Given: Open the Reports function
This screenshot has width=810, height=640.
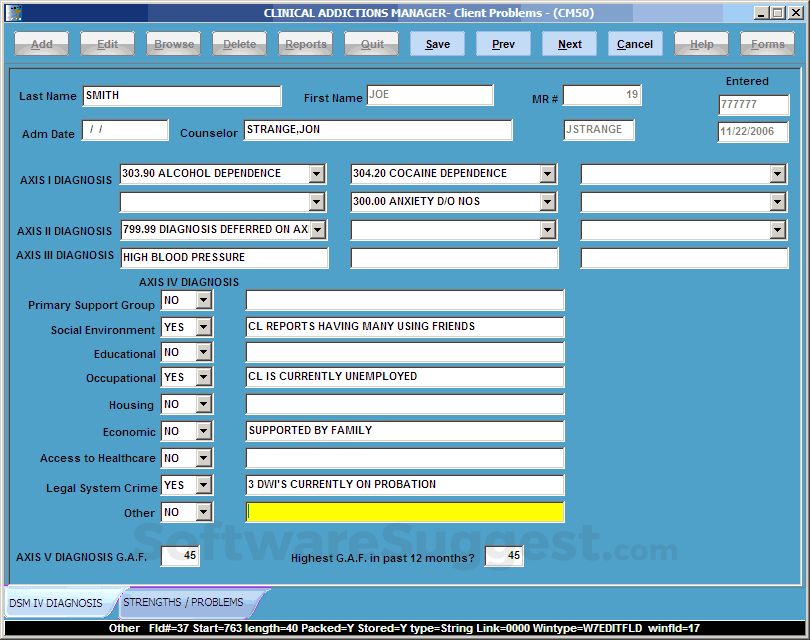Looking at the screenshot, I should [x=305, y=43].
